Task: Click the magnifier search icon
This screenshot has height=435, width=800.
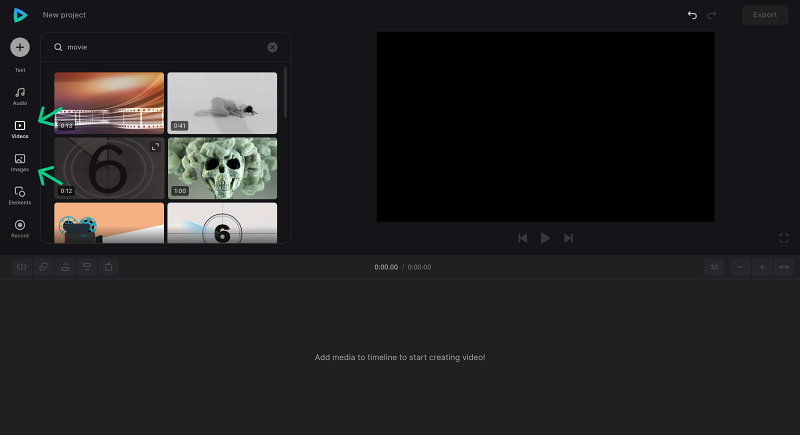Action: tap(58, 47)
